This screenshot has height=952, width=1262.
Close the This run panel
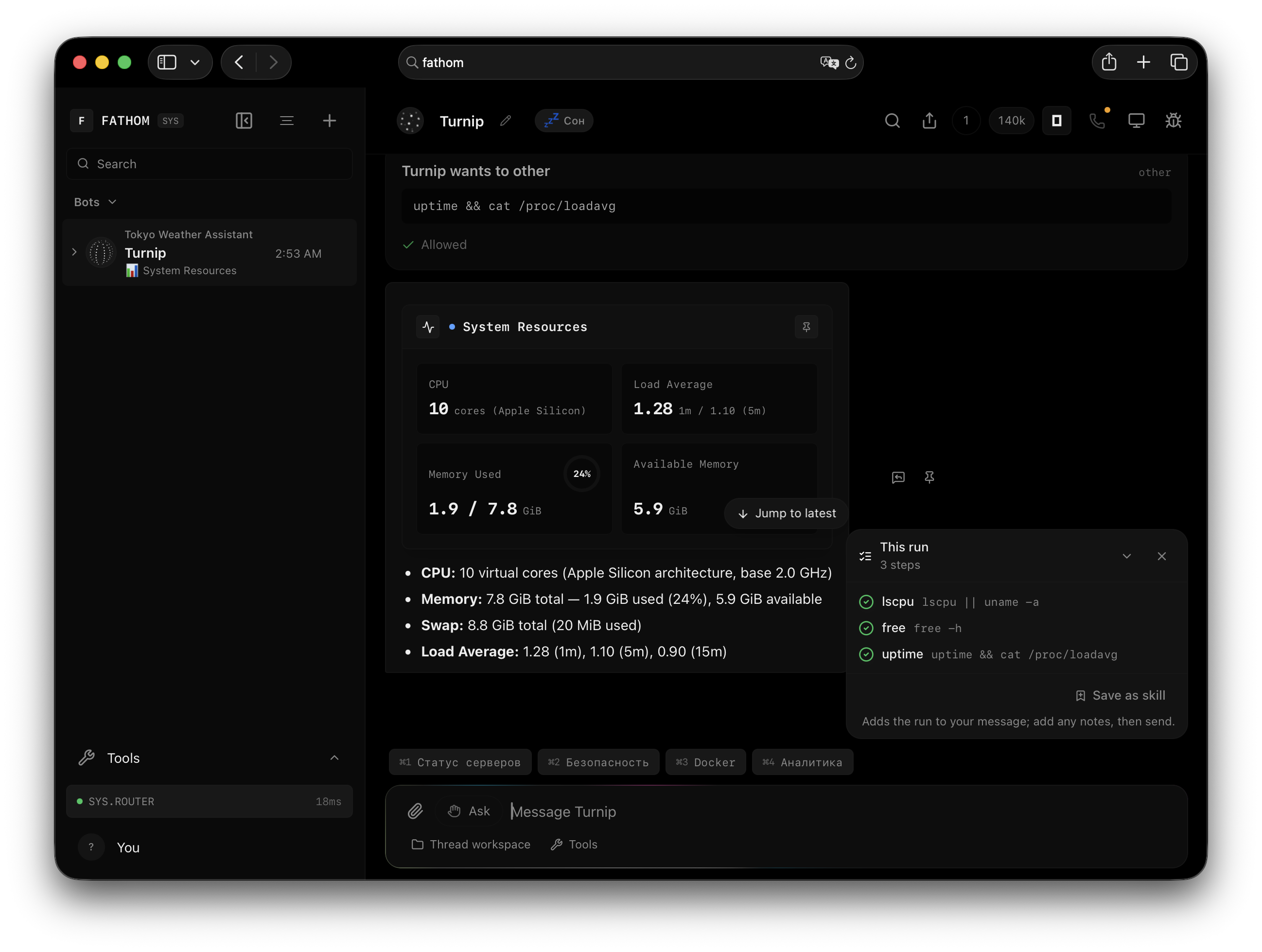(1161, 556)
